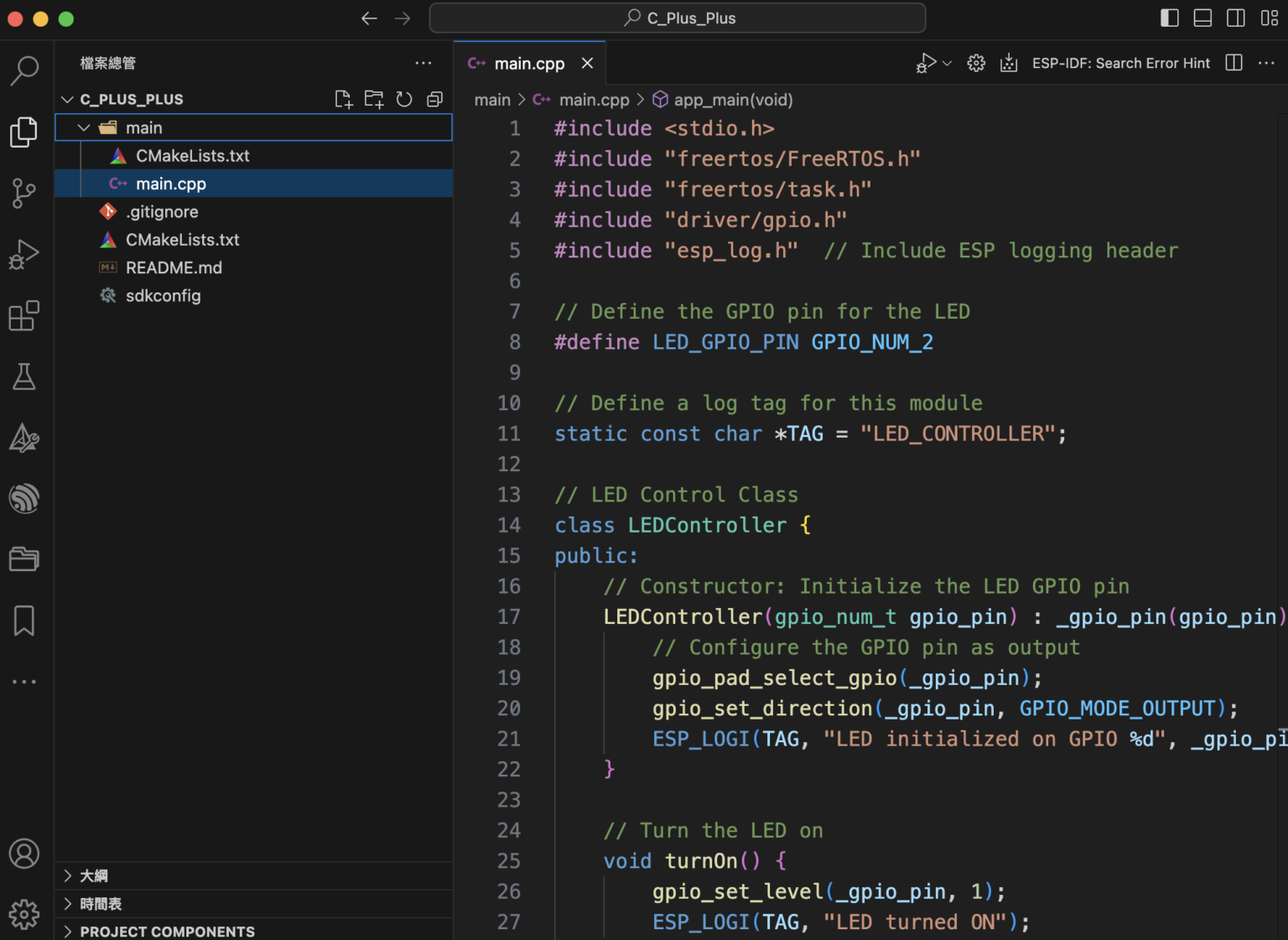Open the run button dropdown arrow

[948, 63]
